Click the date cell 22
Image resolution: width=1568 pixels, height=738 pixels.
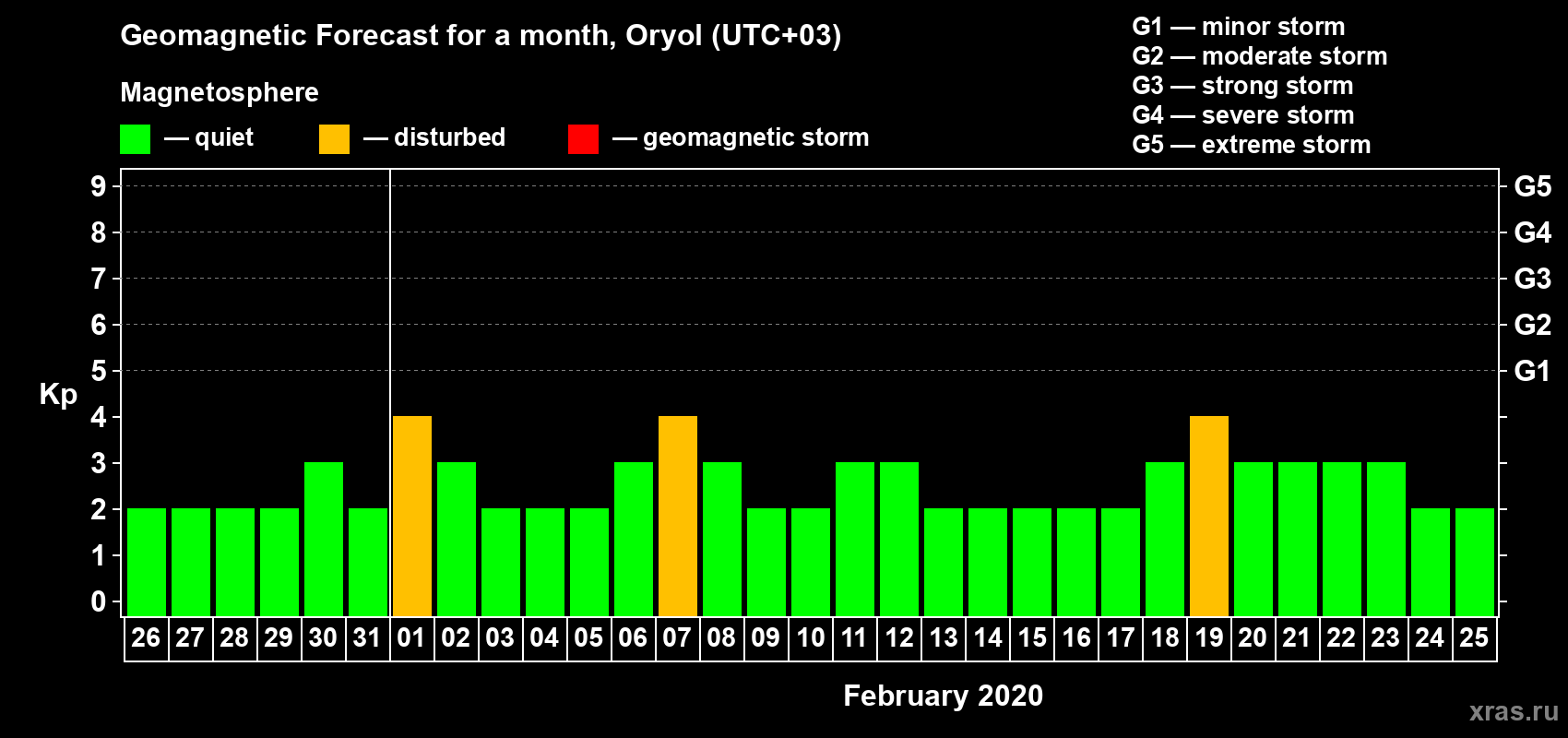pyautogui.click(x=1342, y=638)
